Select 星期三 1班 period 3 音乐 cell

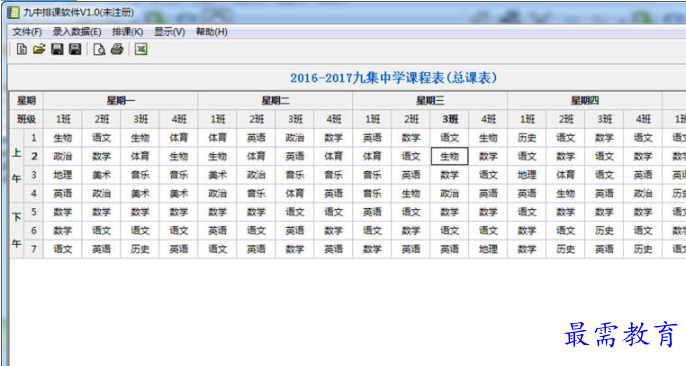click(x=372, y=175)
